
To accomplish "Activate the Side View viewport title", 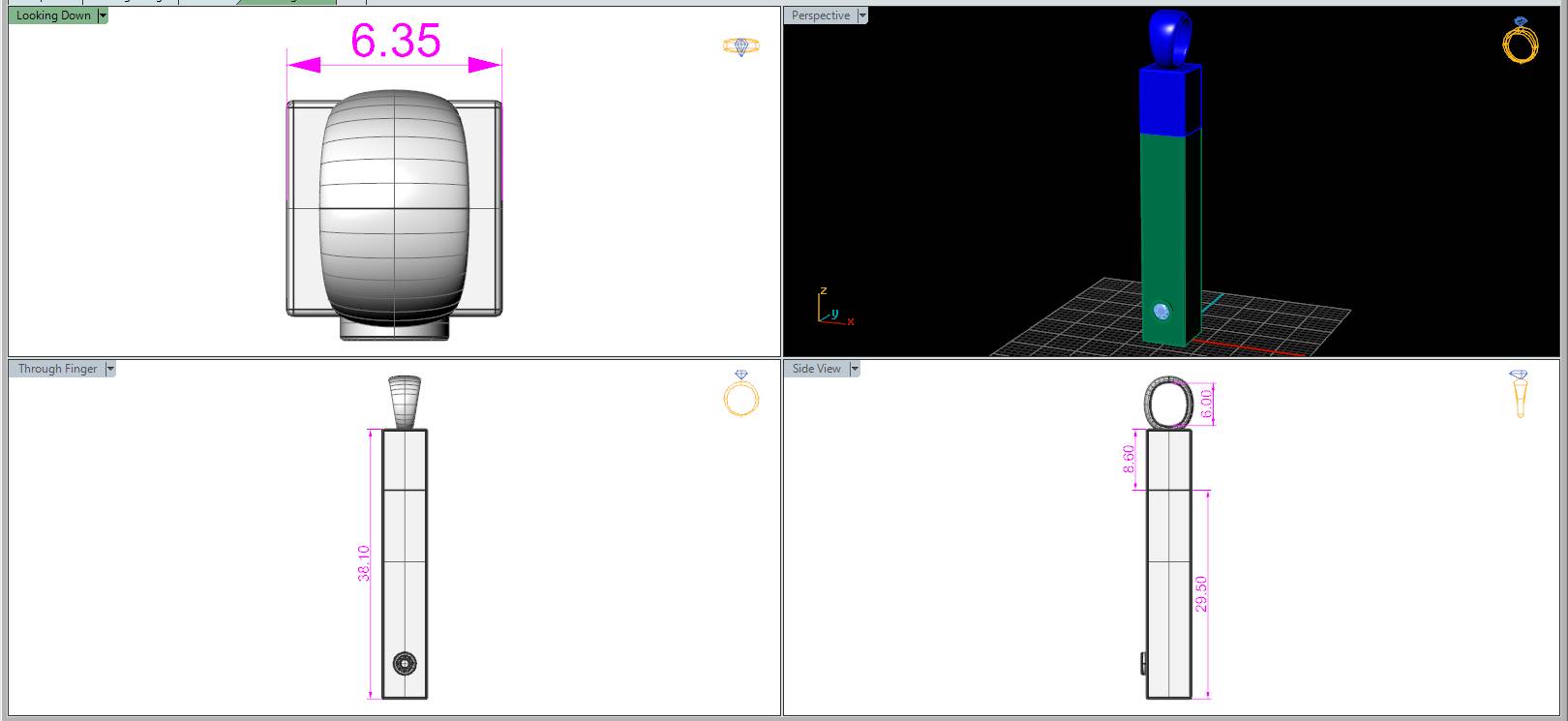I will (x=817, y=369).
